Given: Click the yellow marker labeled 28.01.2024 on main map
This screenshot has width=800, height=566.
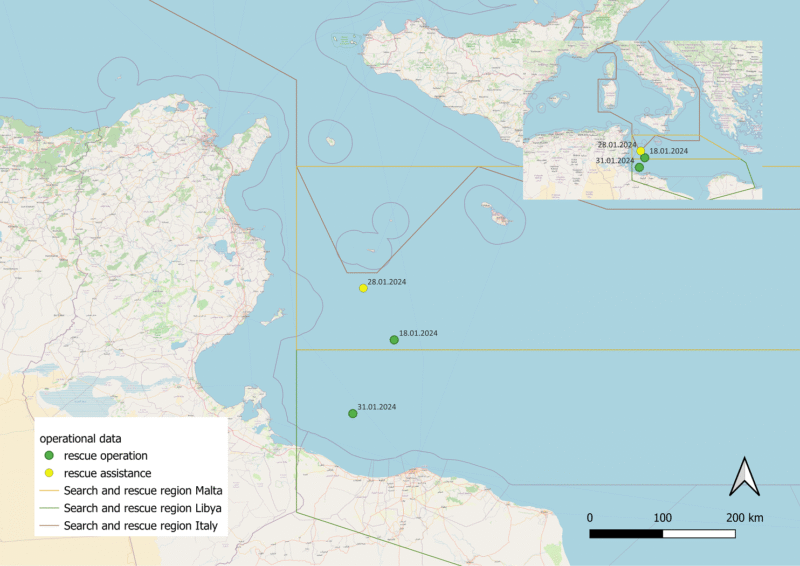Looking at the screenshot, I should (x=363, y=288).
